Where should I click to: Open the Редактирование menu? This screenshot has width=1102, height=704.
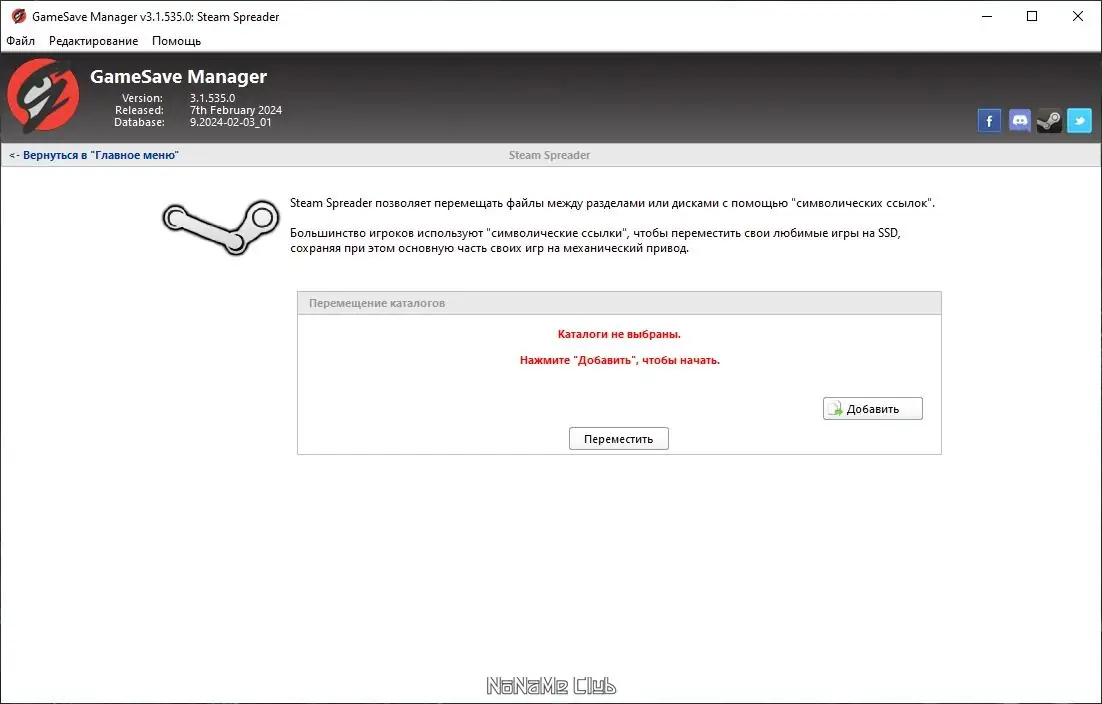93,41
